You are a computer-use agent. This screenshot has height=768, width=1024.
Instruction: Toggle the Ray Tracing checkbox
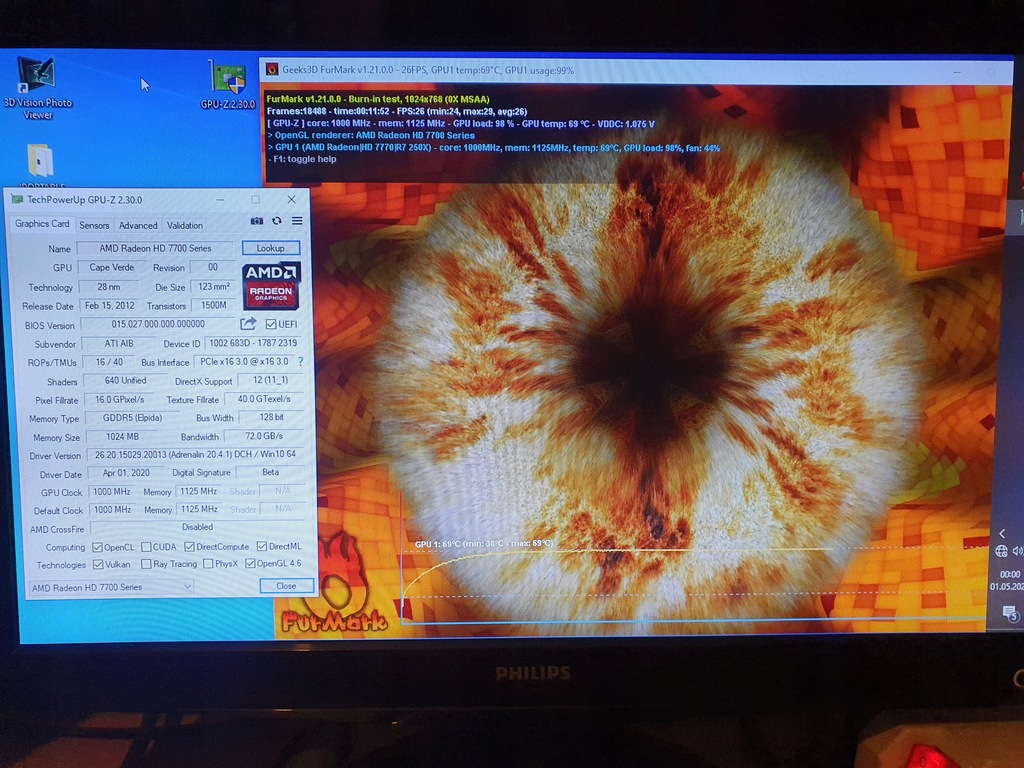tap(146, 564)
